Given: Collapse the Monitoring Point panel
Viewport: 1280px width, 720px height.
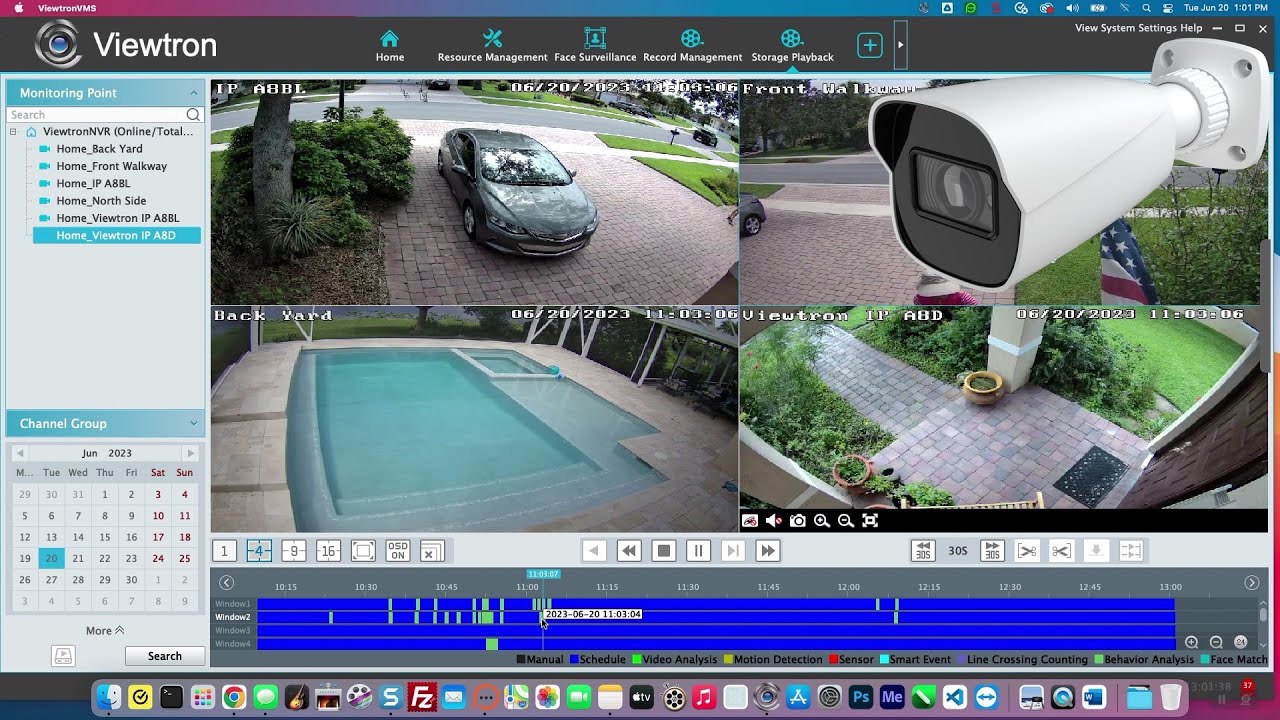Looking at the screenshot, I should click(193, 92).
